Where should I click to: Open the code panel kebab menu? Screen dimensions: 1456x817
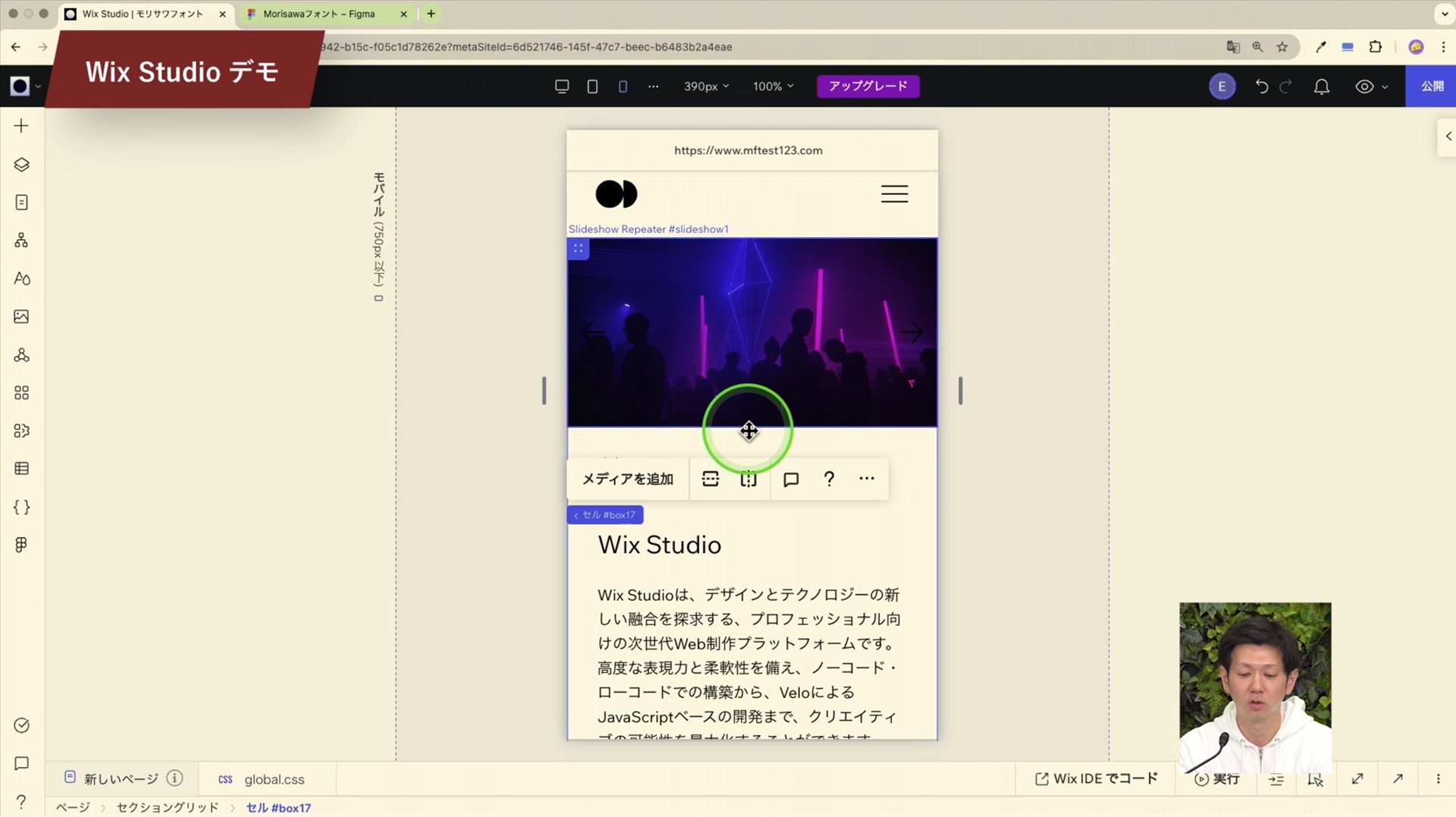point(1438,779)
